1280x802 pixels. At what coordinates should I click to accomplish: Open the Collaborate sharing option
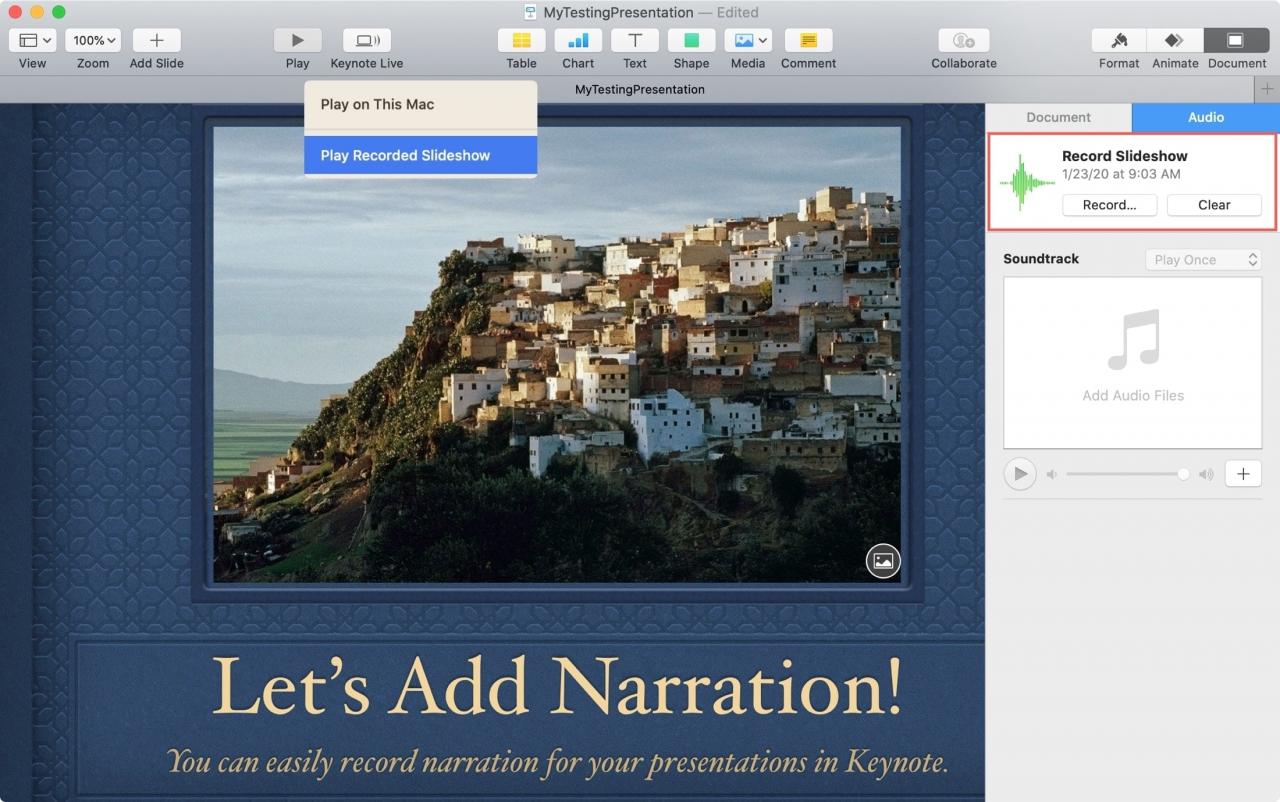click(x=964, y=40)
